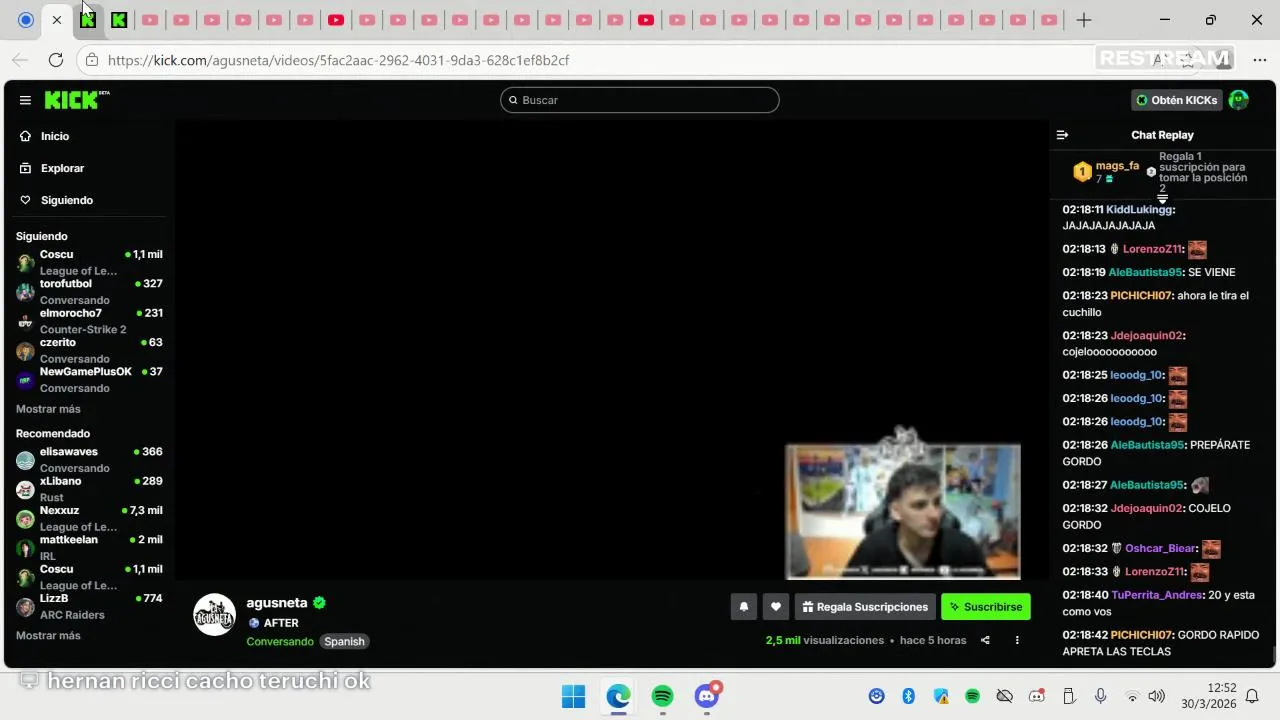The width and height of the screenshot is (1280, 720).
Task: Click the Obtén KICKs button
Action: (1176, 100)
